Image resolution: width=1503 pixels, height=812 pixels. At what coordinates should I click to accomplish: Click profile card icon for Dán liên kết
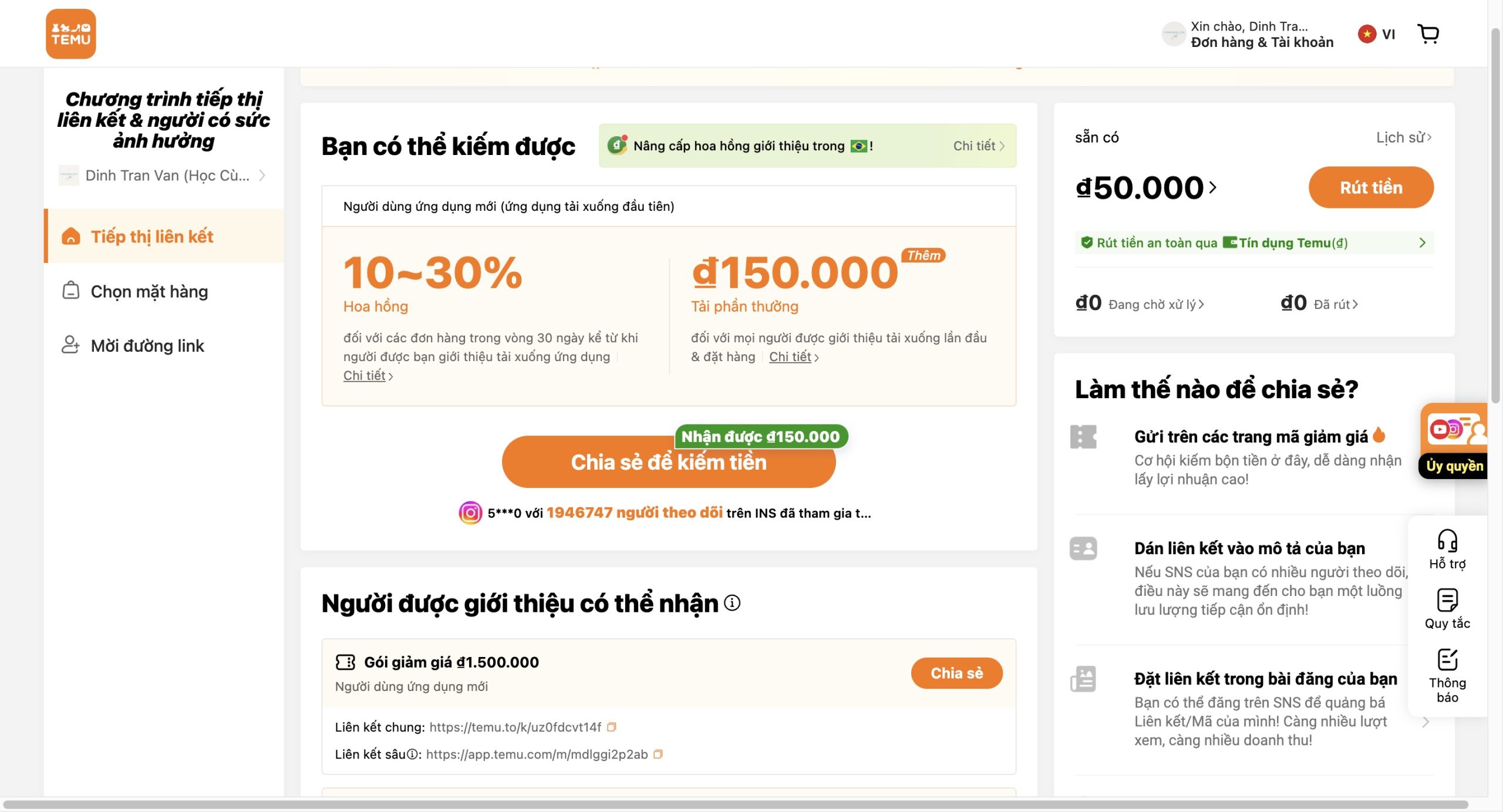(1083, 548)
